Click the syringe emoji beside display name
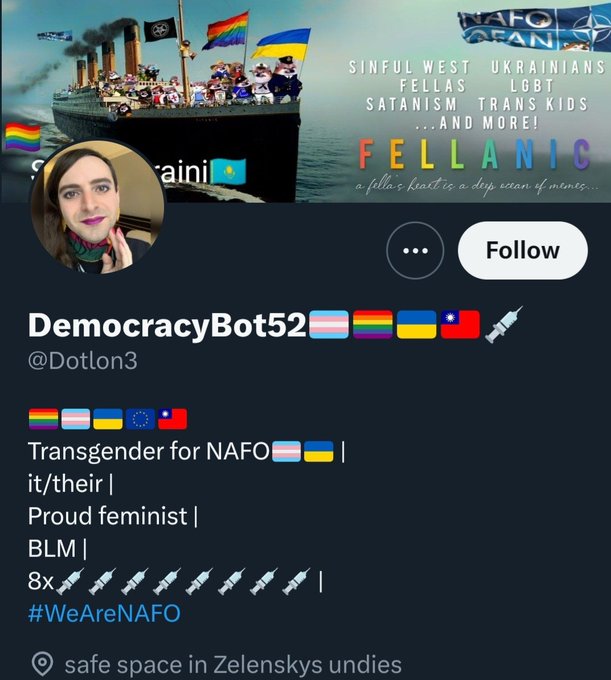611x680 pixels. coord(503,324)
